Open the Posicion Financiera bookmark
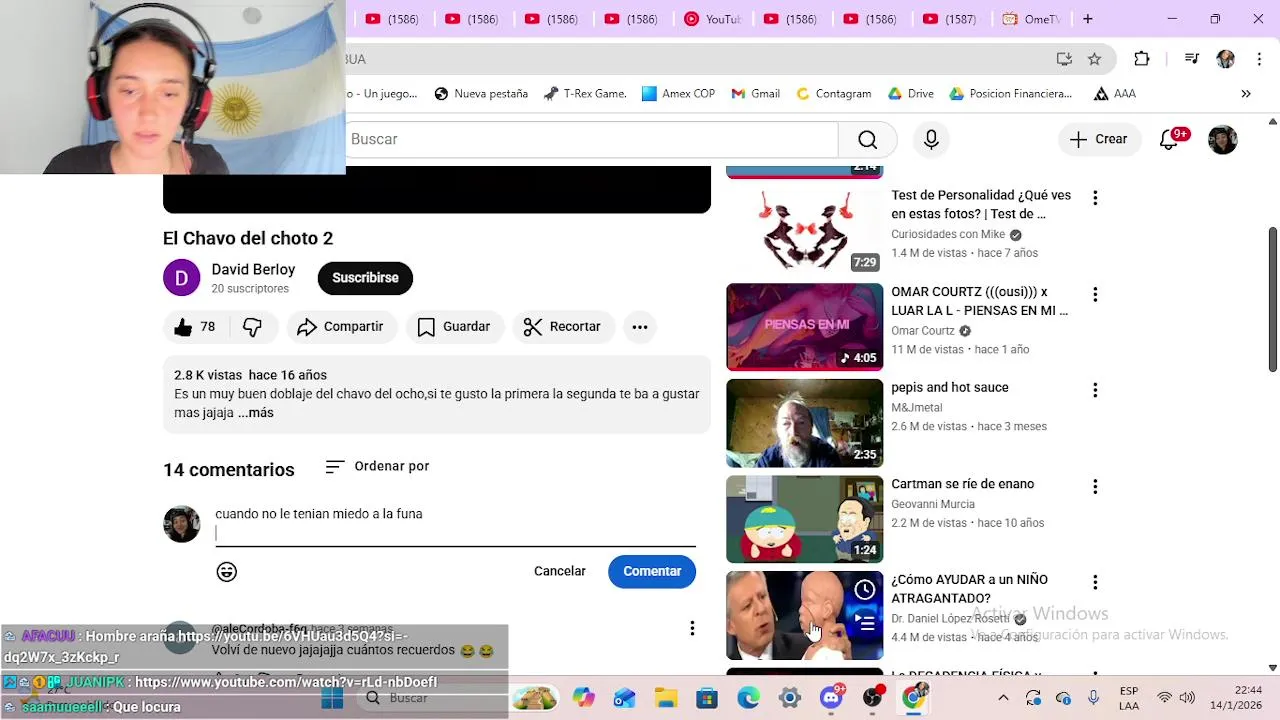The width and height of the screenshot is (1280, 720). tap(1010, 94)
